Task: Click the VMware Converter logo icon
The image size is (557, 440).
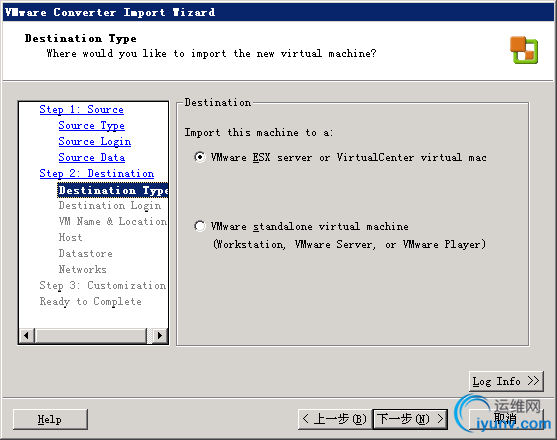Action: tap(524, 50)
